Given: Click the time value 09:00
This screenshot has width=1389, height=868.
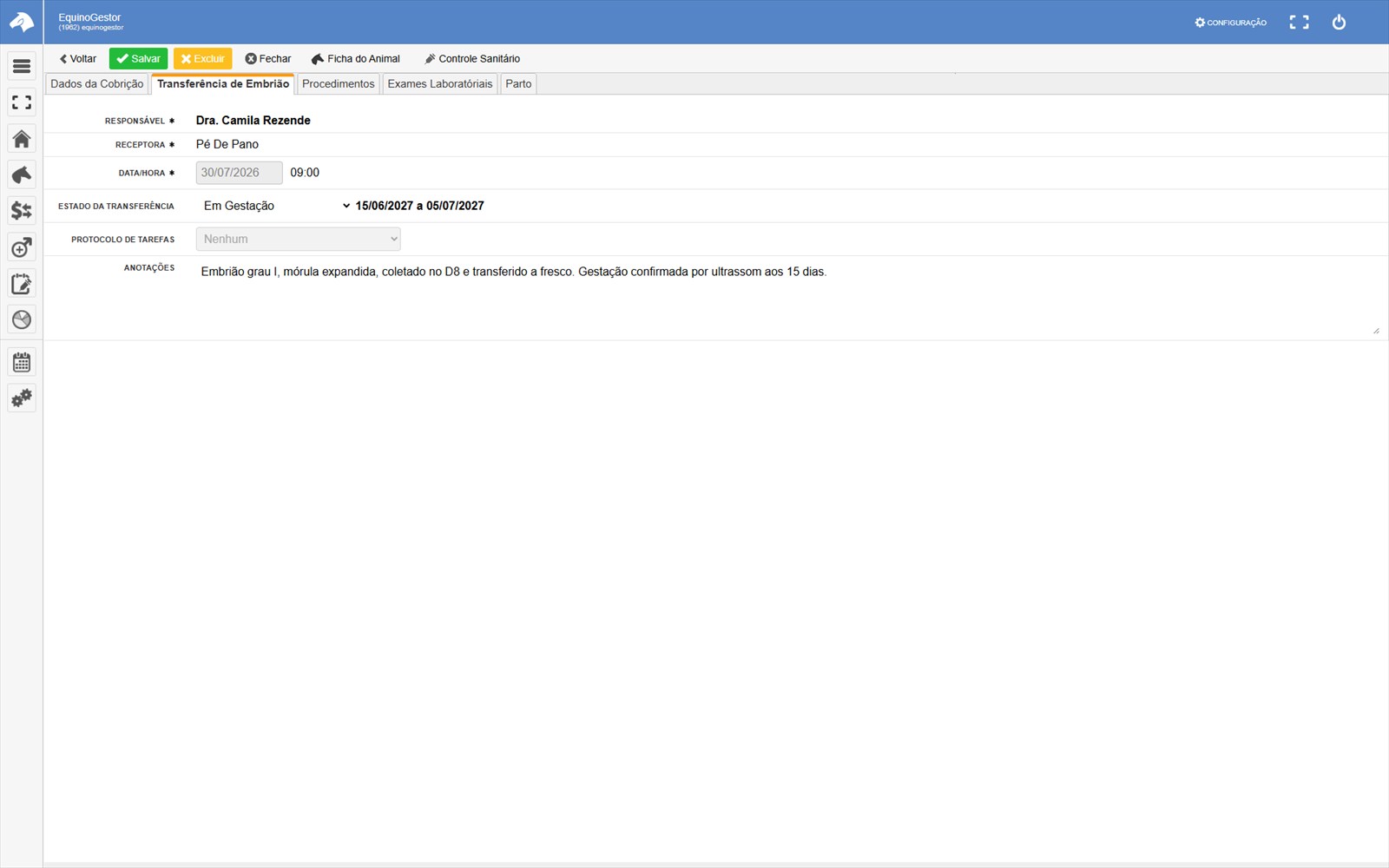Looking at the screenshot, I should (305, 173).
